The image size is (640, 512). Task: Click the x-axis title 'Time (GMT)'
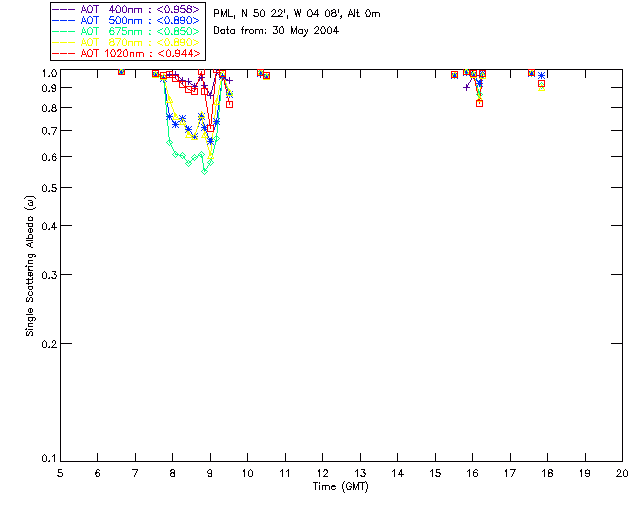coord(340,487)
